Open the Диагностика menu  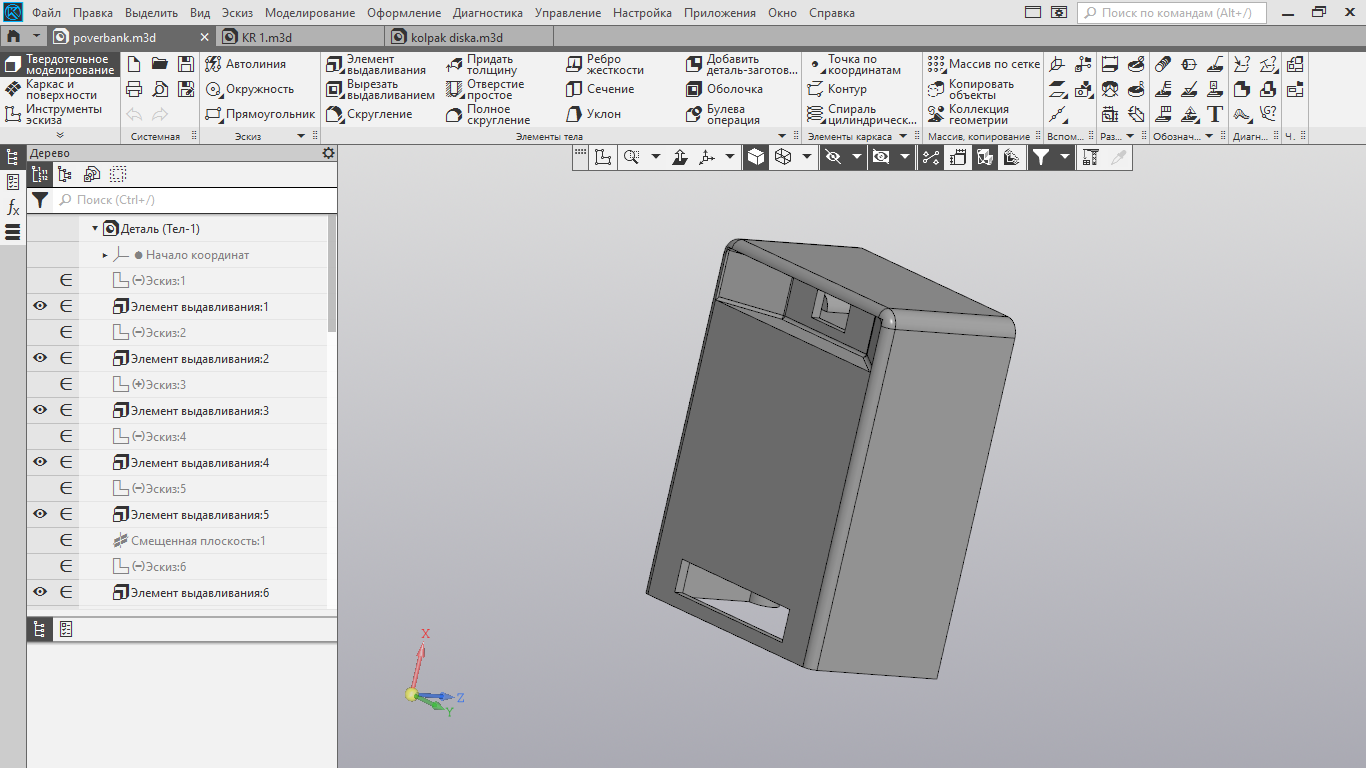click(487, 13)
